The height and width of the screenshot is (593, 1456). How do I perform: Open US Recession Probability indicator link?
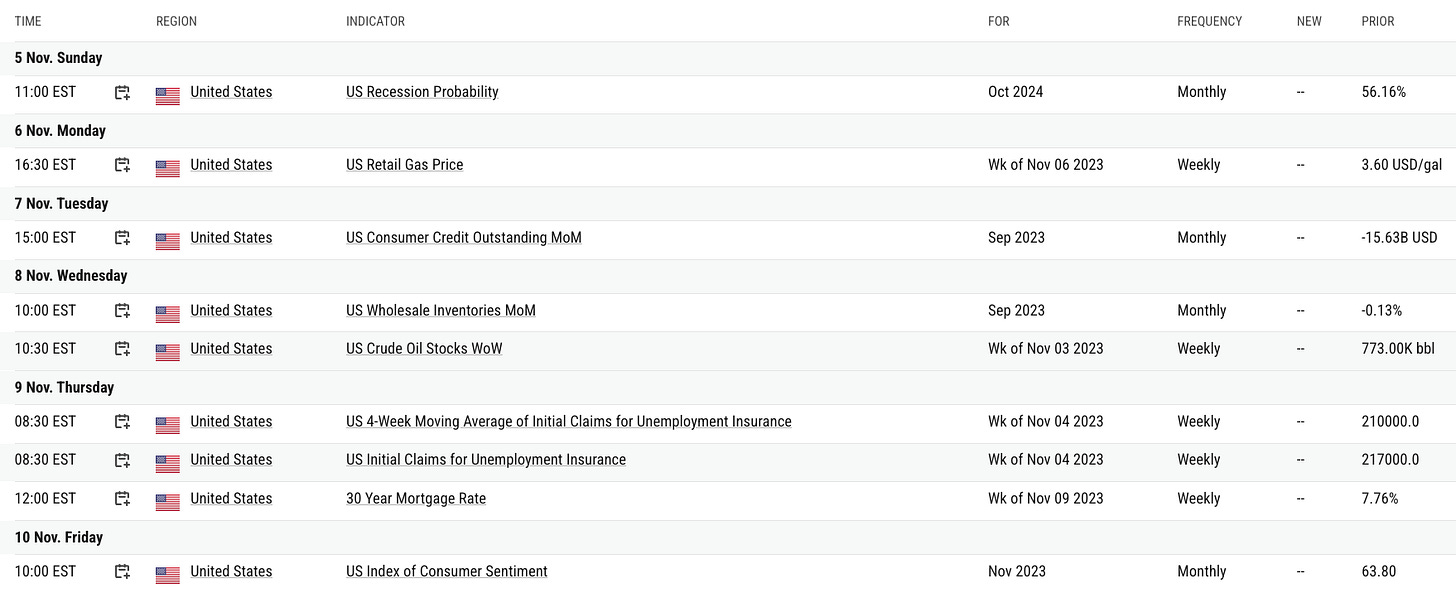click(422, 92)
